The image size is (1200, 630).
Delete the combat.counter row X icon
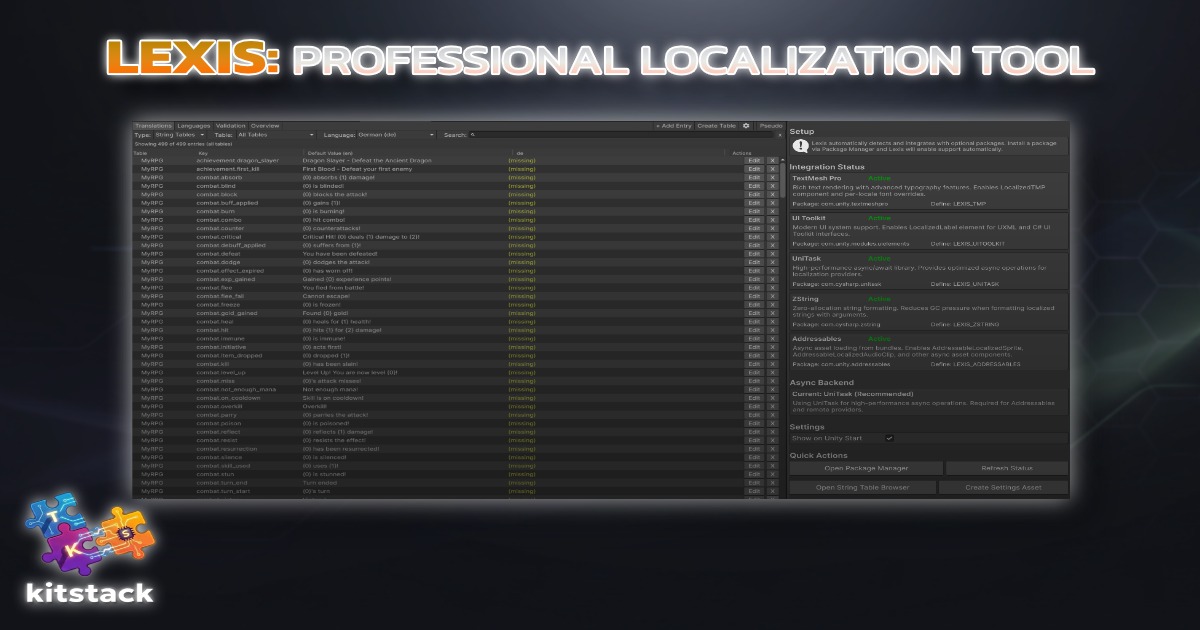coord(773,228)
